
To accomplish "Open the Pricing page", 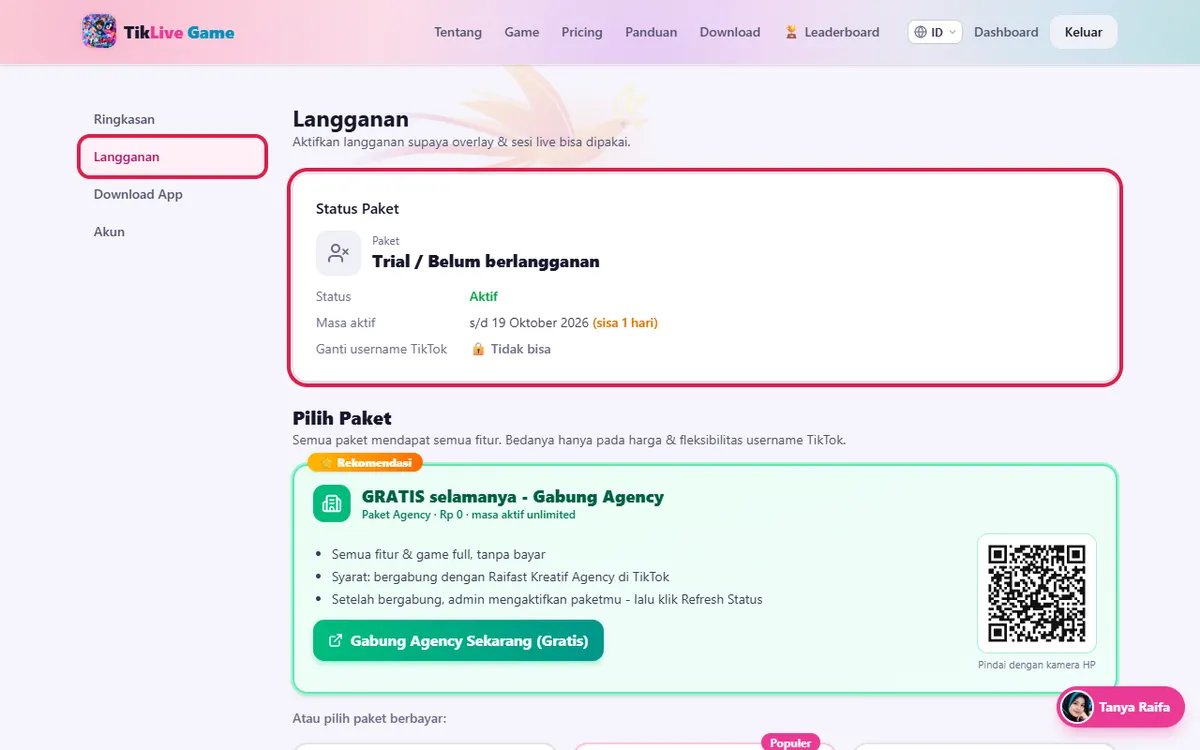I will pos(582,32).
